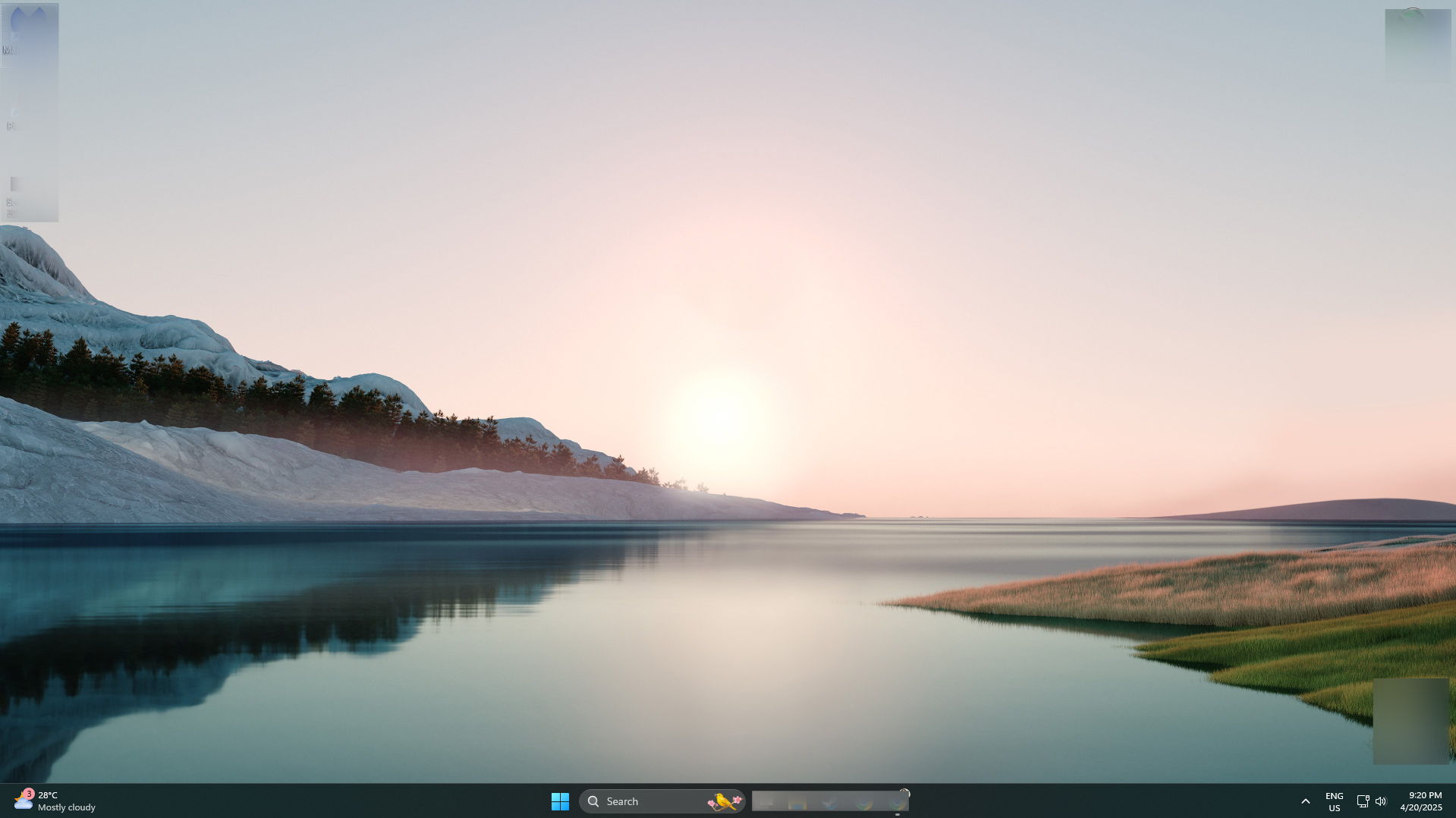Show hidden system tray icons
This screenshot has height=818, width=1456.
pyautogui.click(x=1306, y=801)
